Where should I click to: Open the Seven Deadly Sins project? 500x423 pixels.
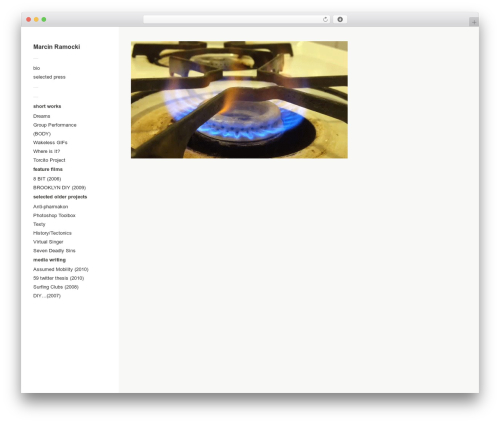pos(54,251)
